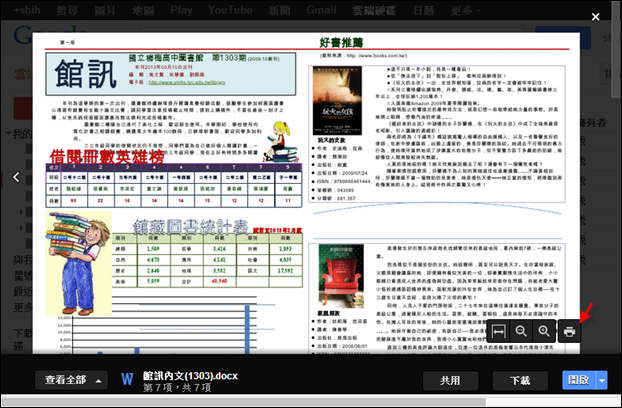Expand the dropdown arrow beside 開啟

click(x=602, y=380)
